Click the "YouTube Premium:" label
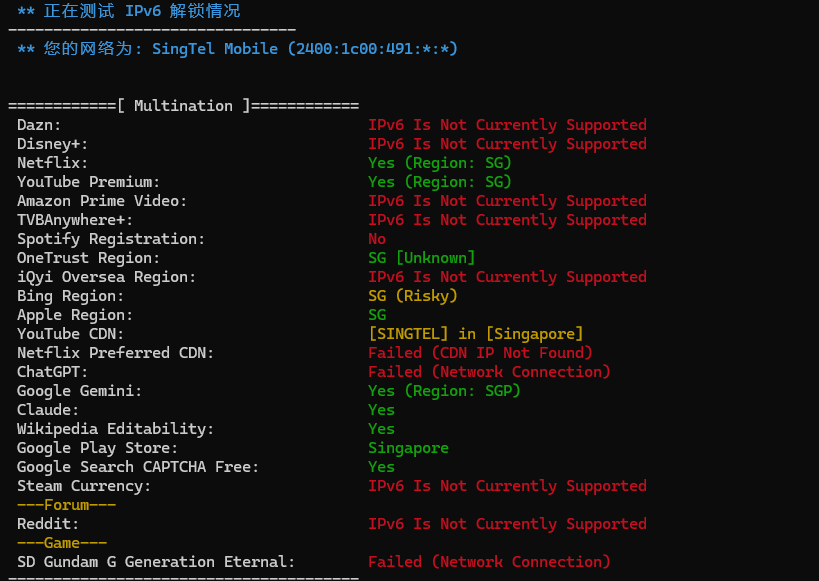The height and width of the screenshot is (581, 819). click(88, 182)
